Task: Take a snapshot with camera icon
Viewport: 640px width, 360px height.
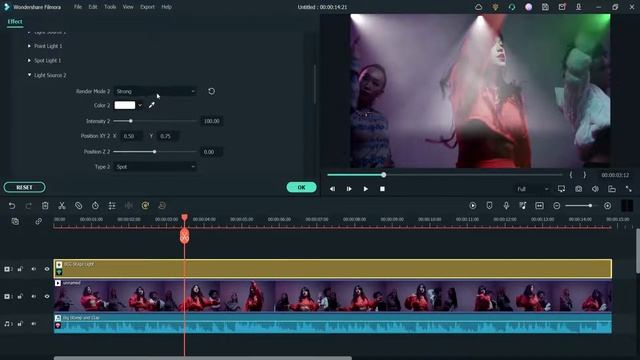Action: point(578,189)
